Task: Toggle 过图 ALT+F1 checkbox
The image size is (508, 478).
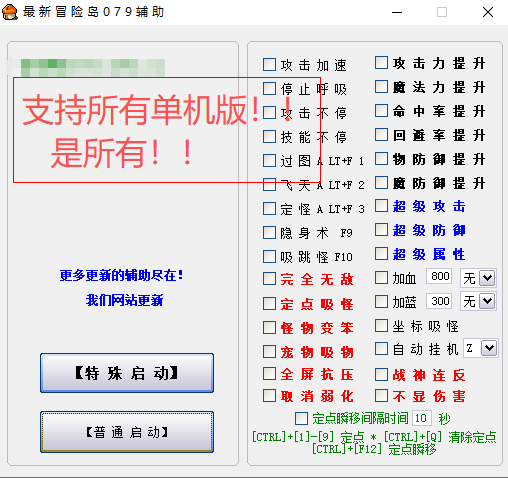Action: point(269,161)
